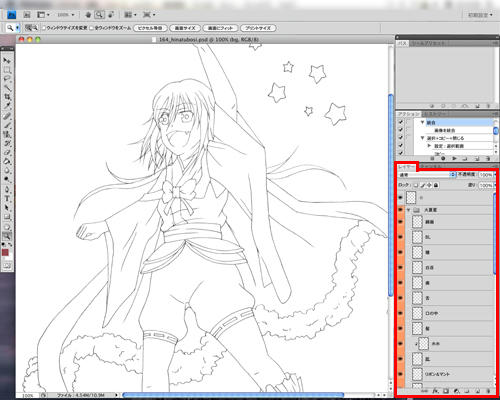Select the Rectangular Marquee tool
The height and width of the screenshot is (400, 500).
tap(7, 69)
